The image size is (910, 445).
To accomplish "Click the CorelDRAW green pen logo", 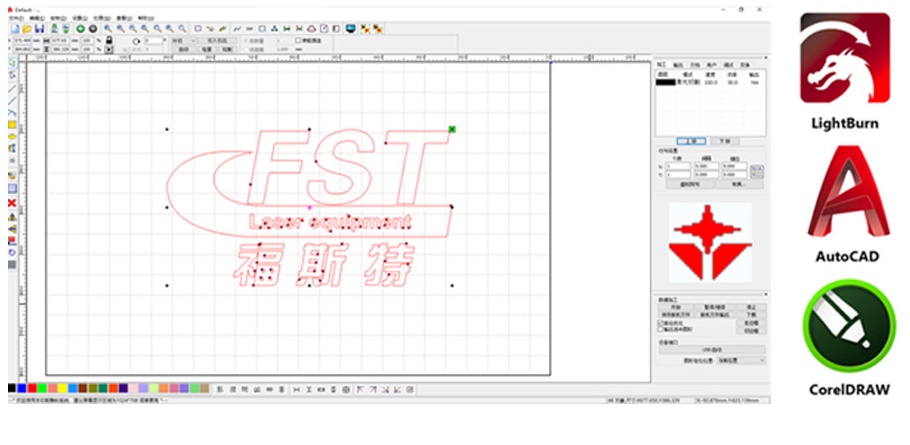I will coord(850,325).
